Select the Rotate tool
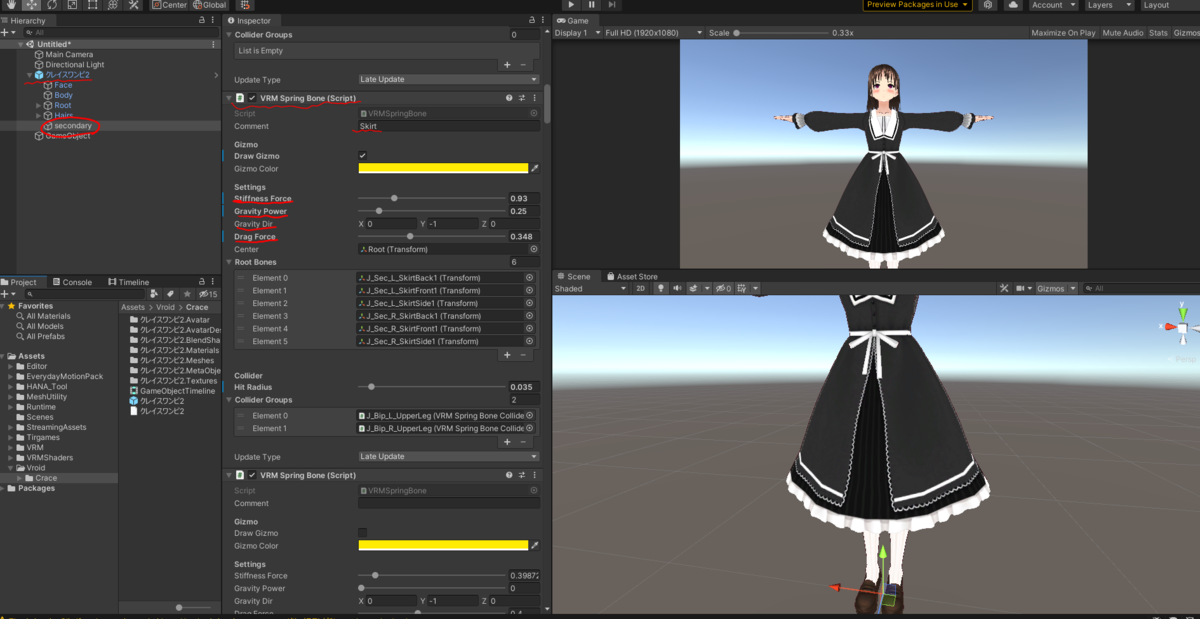 [x=52, y=5]
